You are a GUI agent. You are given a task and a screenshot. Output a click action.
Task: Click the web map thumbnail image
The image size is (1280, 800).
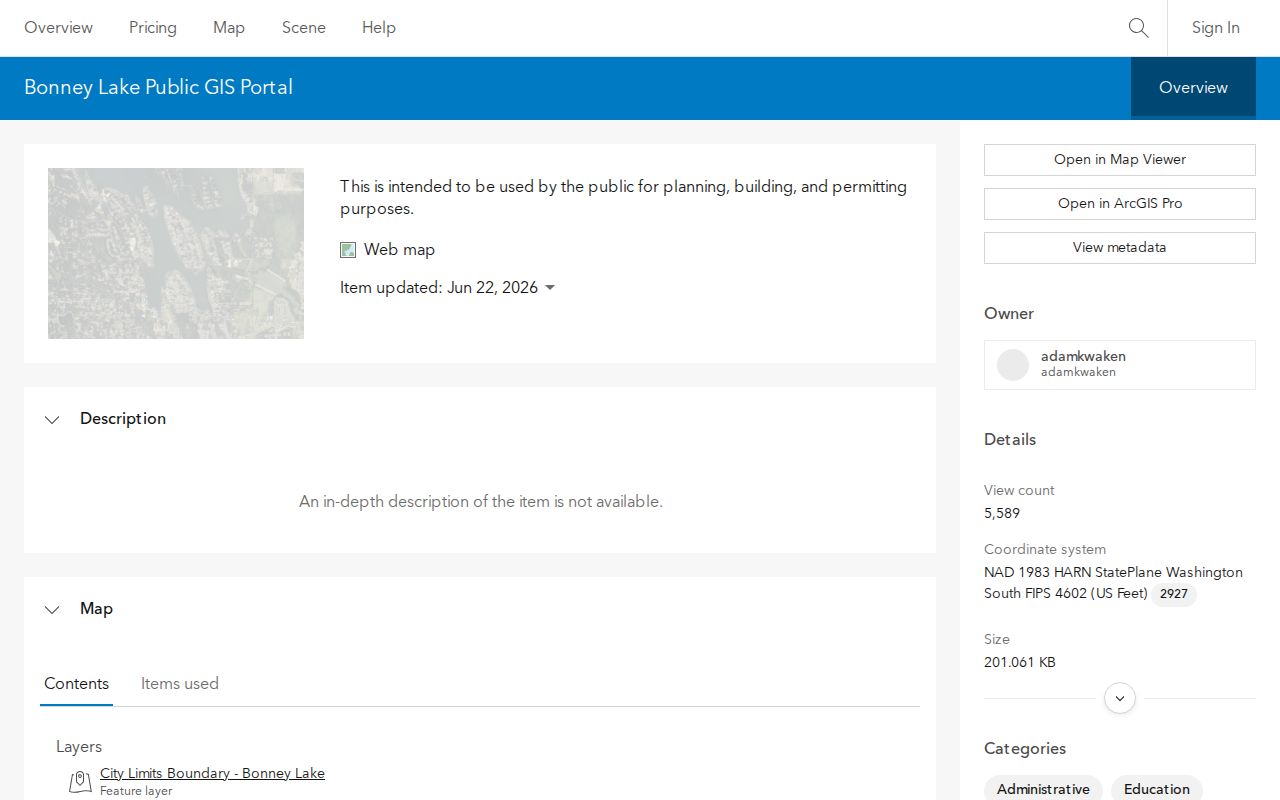pos(176,253)
